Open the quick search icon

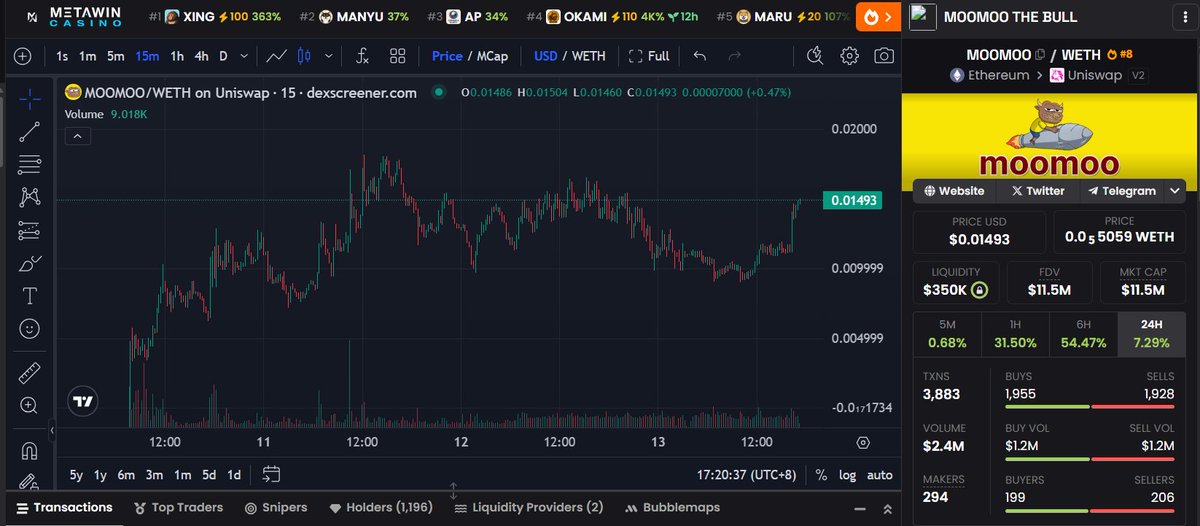point(815,56)
